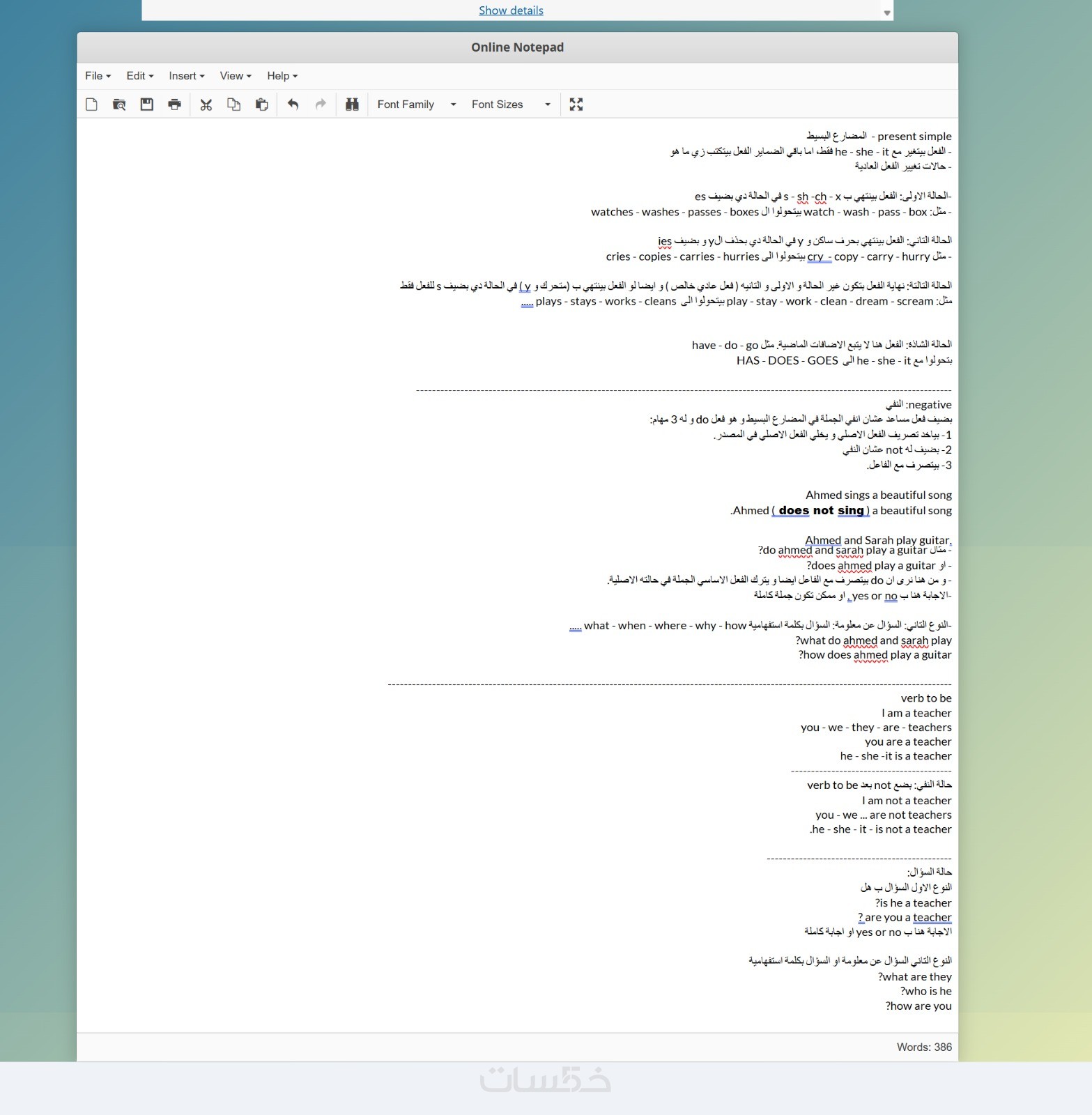Open the Font Sizes dropdown
The image size is (1092, 1115).
pos(511,105)
